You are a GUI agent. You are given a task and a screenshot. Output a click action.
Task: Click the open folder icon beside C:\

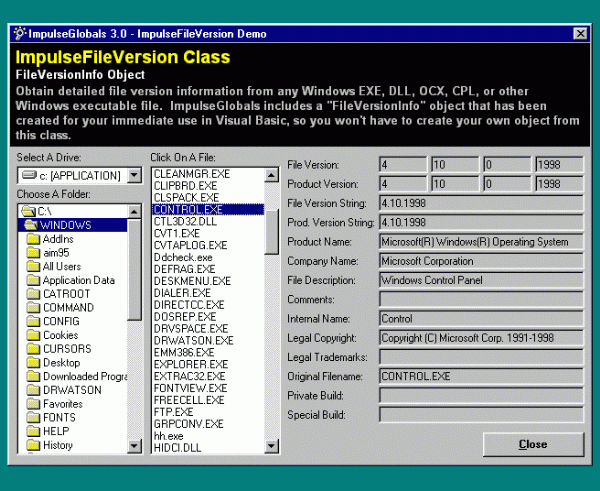pyautogui.click(x=28, y=211)
